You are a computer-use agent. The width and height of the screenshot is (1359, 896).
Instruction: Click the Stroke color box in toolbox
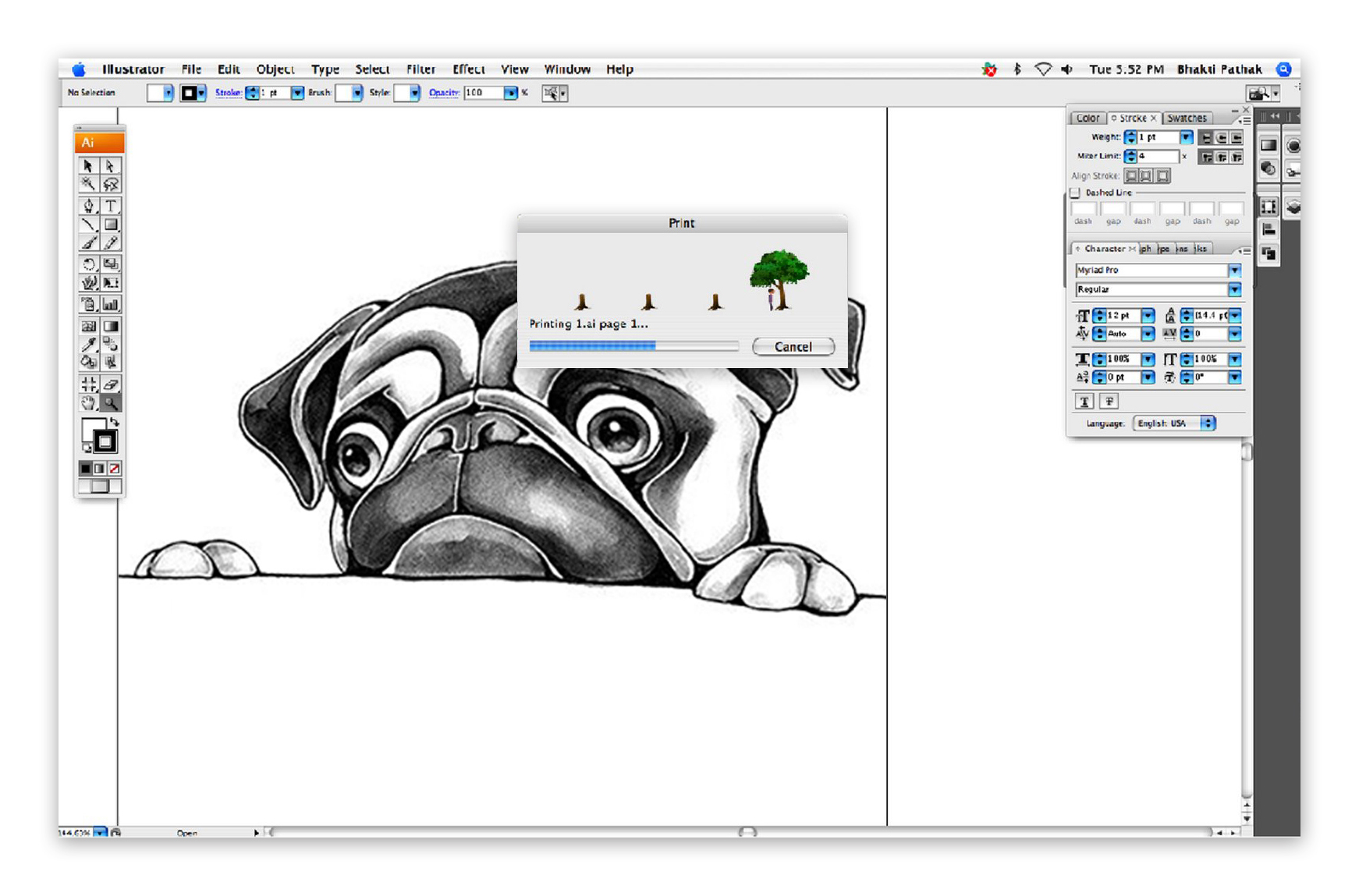[x=105, y=443]
